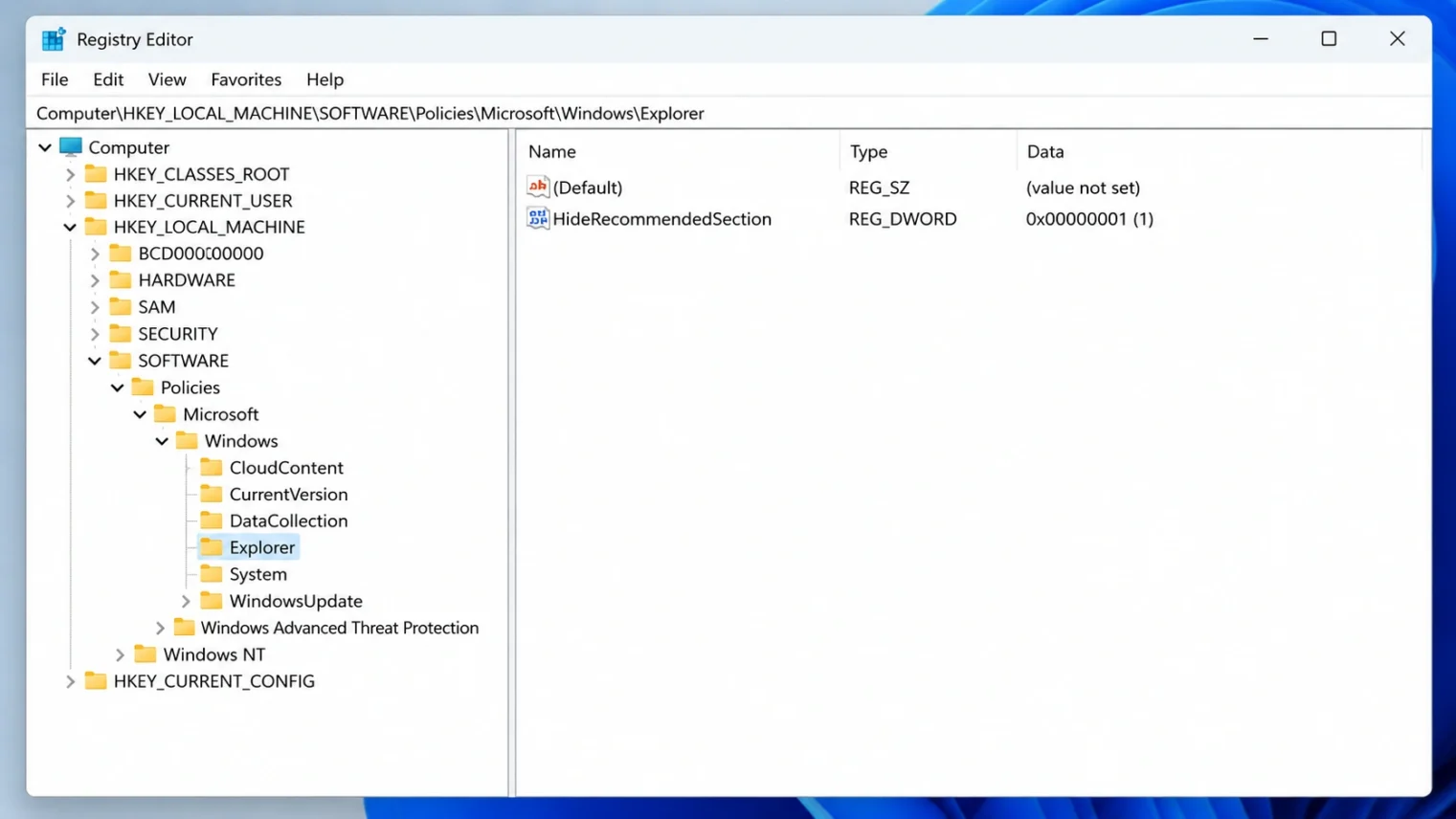The width and height of the screenshot is (1456, 819).
Task: Select the (Default) value name
Action: click(x=588, y=188)
